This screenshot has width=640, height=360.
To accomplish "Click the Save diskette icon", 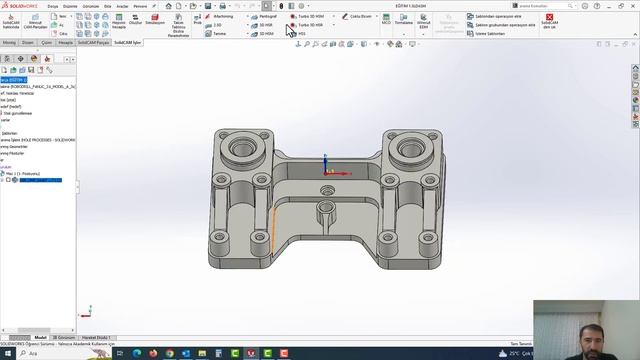I will point(208,6).
